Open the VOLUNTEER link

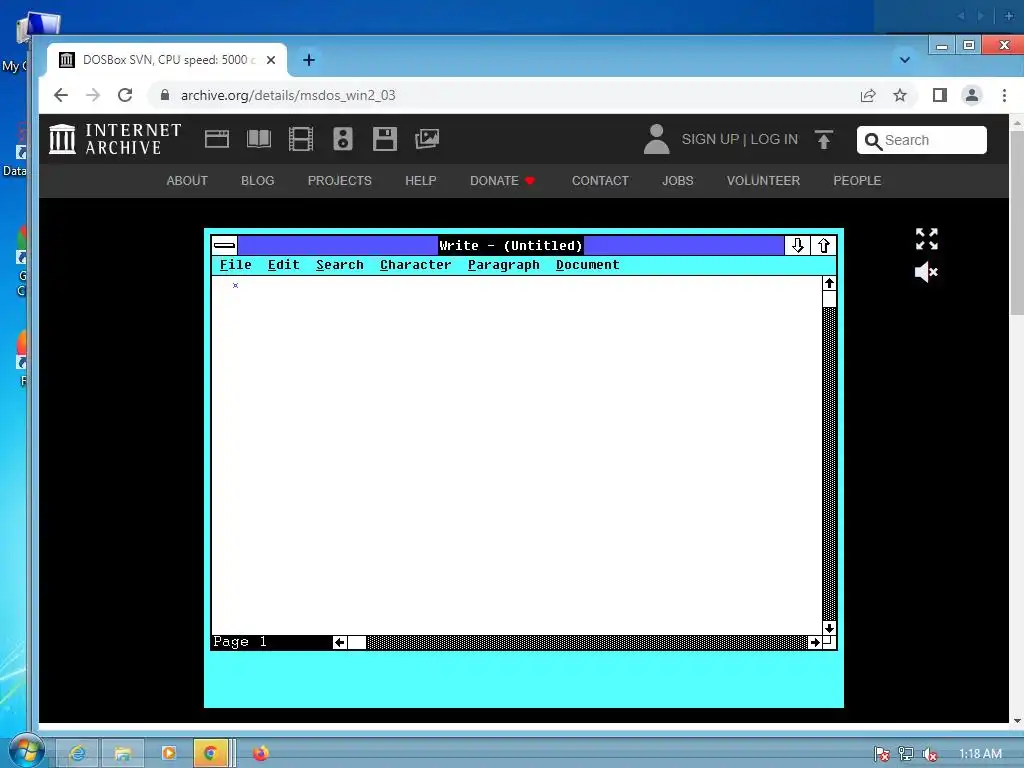pyautogui.click(x=763, y=181)
